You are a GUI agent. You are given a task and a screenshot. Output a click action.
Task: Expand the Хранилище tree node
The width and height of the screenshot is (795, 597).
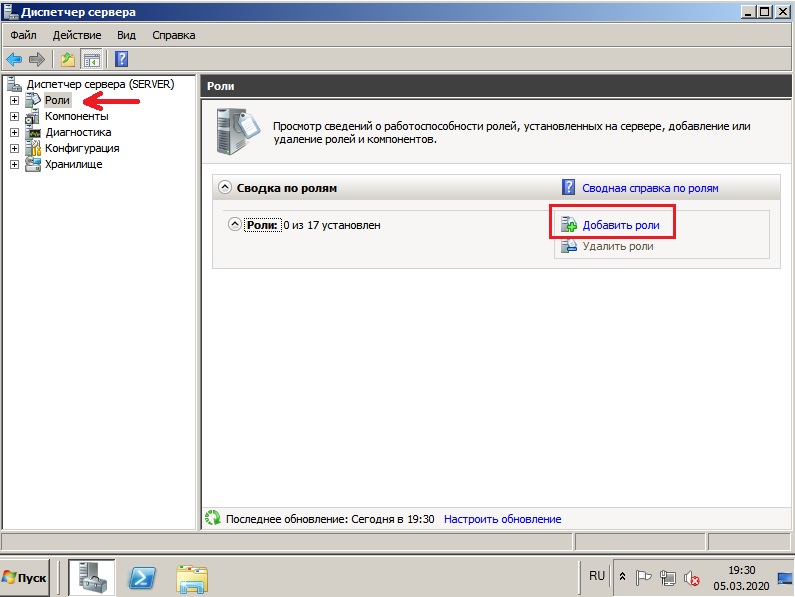[x=14, y=165]
